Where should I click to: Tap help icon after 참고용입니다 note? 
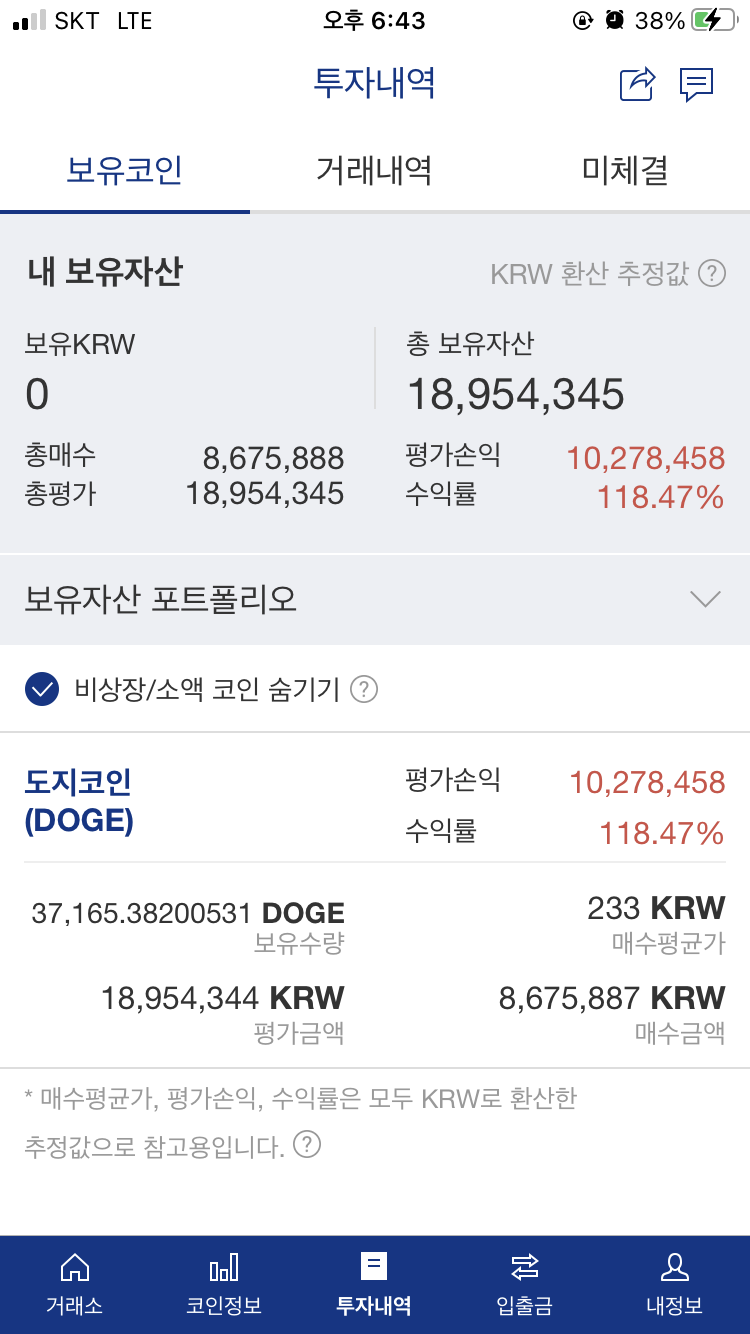tap(308, 1144)
